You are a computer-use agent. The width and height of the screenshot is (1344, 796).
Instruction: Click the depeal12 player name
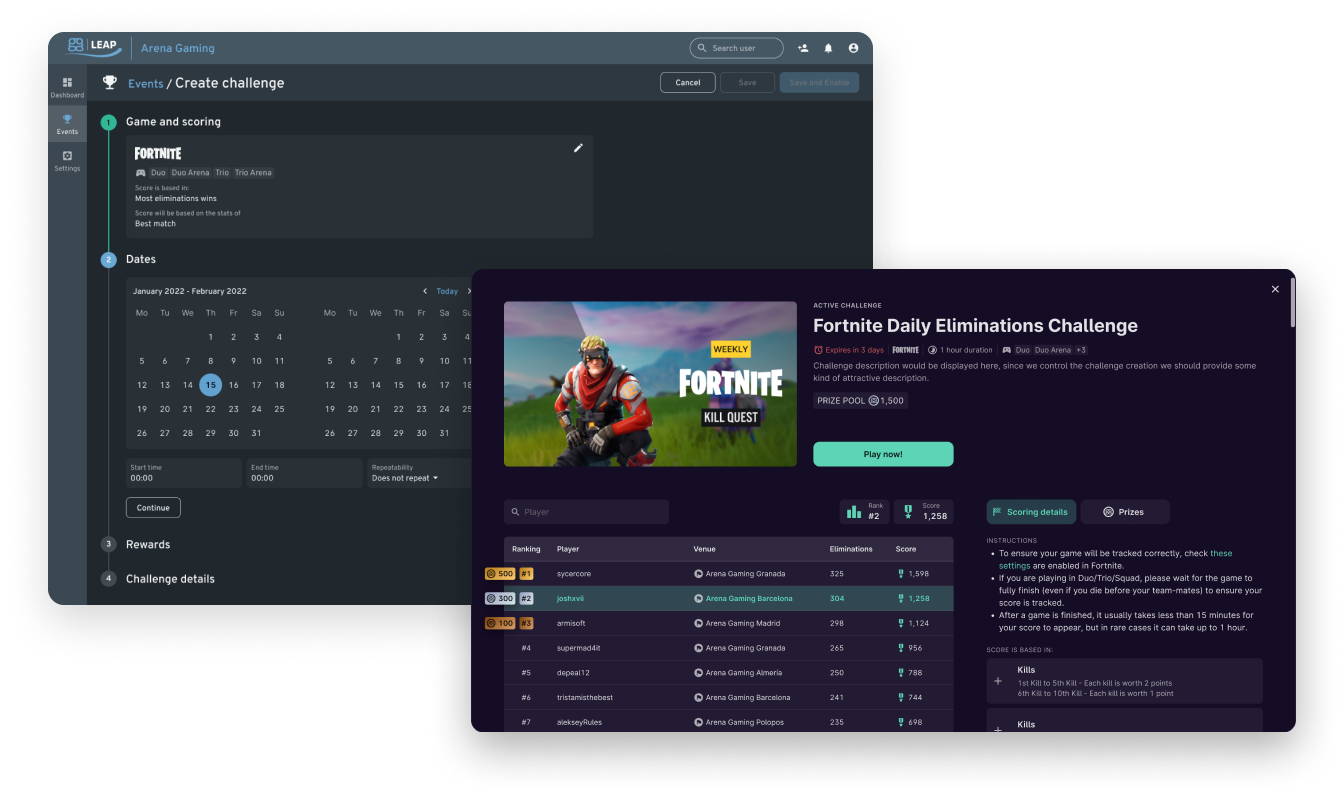coord(573,673)
